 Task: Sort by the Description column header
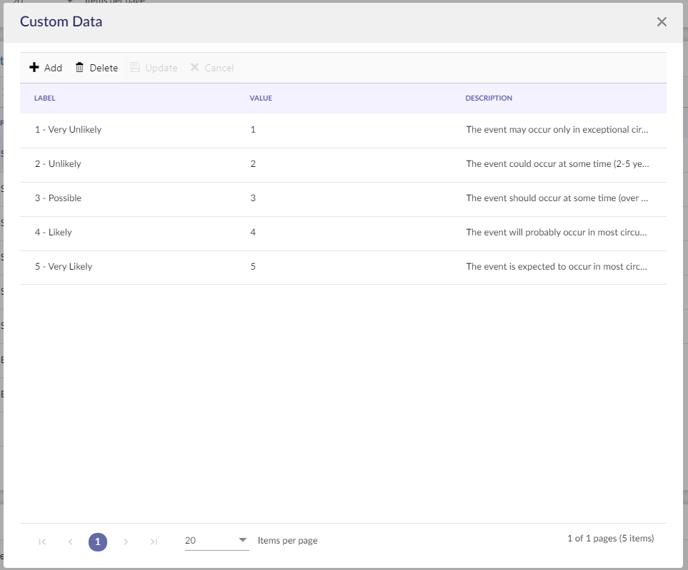[488, 98]
